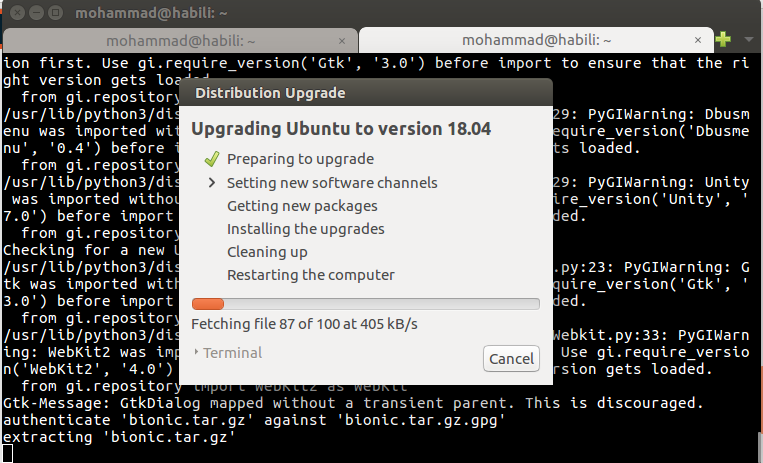Expand the Terminal section in the upgrade dialog
This screenshot has width=763, height=463.
coord(227,353)
